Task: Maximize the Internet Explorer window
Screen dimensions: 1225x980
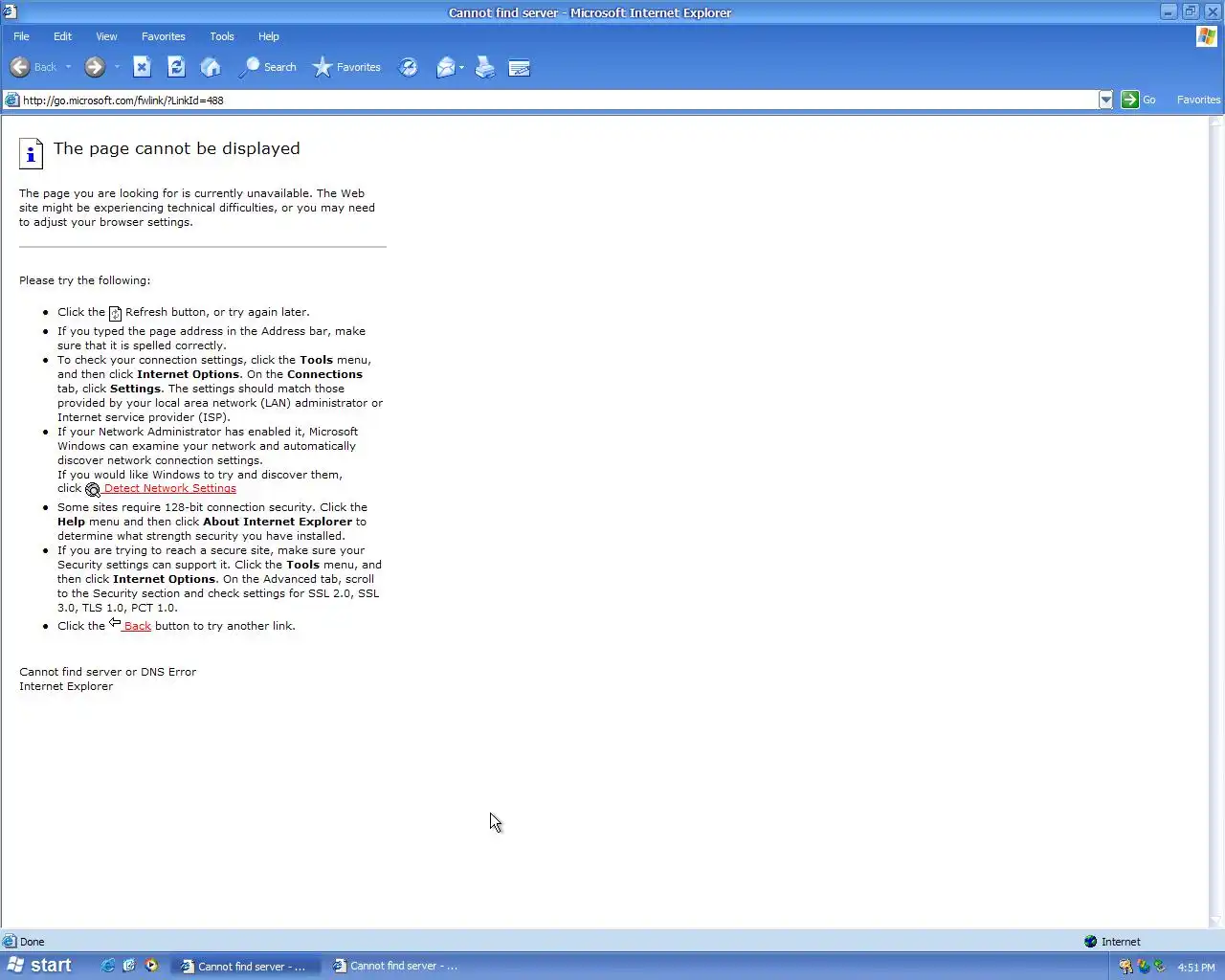Action: 1191,11
